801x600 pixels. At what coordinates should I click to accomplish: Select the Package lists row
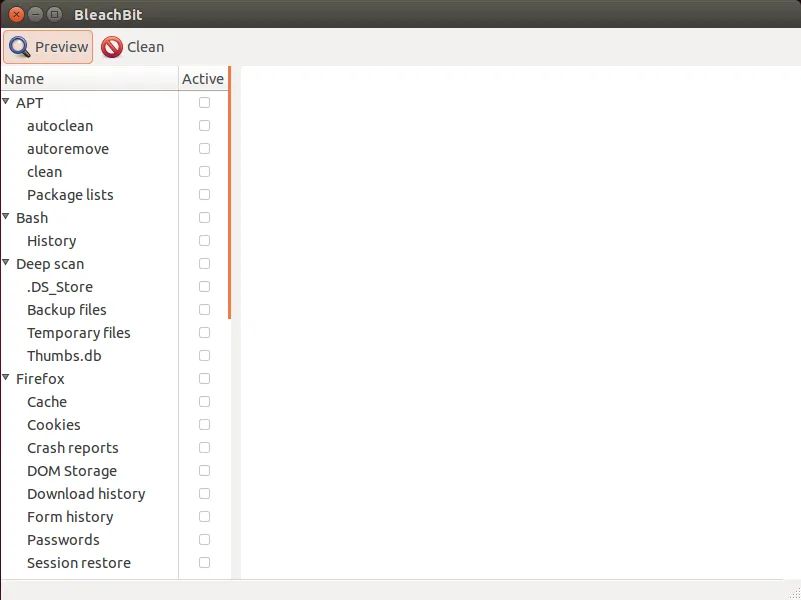70,195
